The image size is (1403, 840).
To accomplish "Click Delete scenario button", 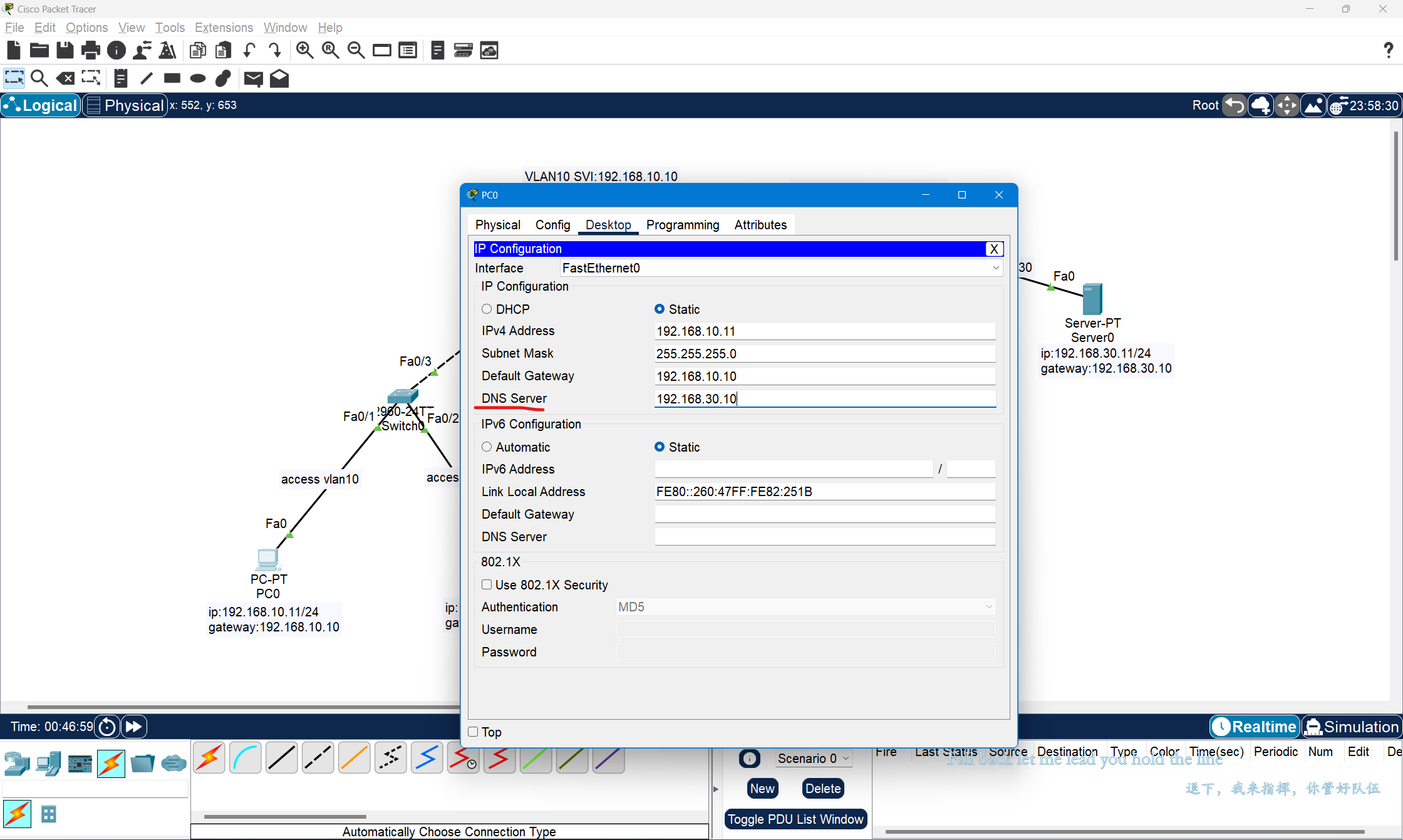I will pyautogui.click(x=822, y=789).
